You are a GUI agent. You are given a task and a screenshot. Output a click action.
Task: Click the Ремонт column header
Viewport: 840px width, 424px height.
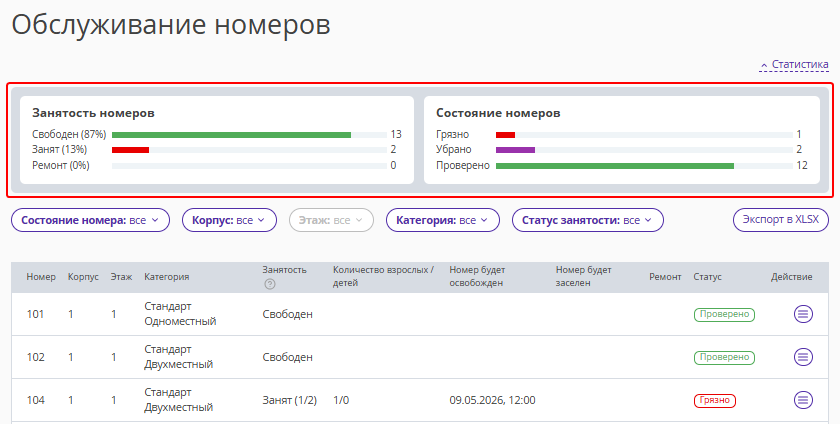pyautogui.click(x=665, y=277)
